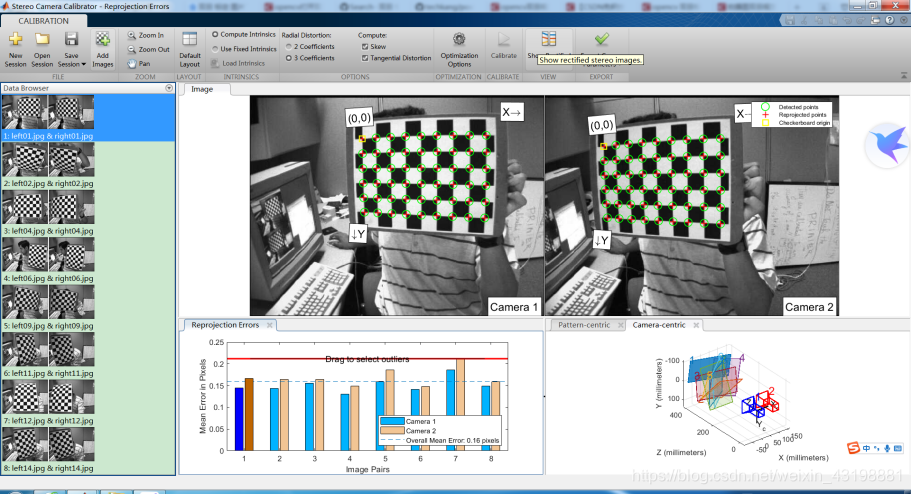Viewport: 911px width, 494px height.
Task: Select the Zoom In tool
Action: click(146, 35)
